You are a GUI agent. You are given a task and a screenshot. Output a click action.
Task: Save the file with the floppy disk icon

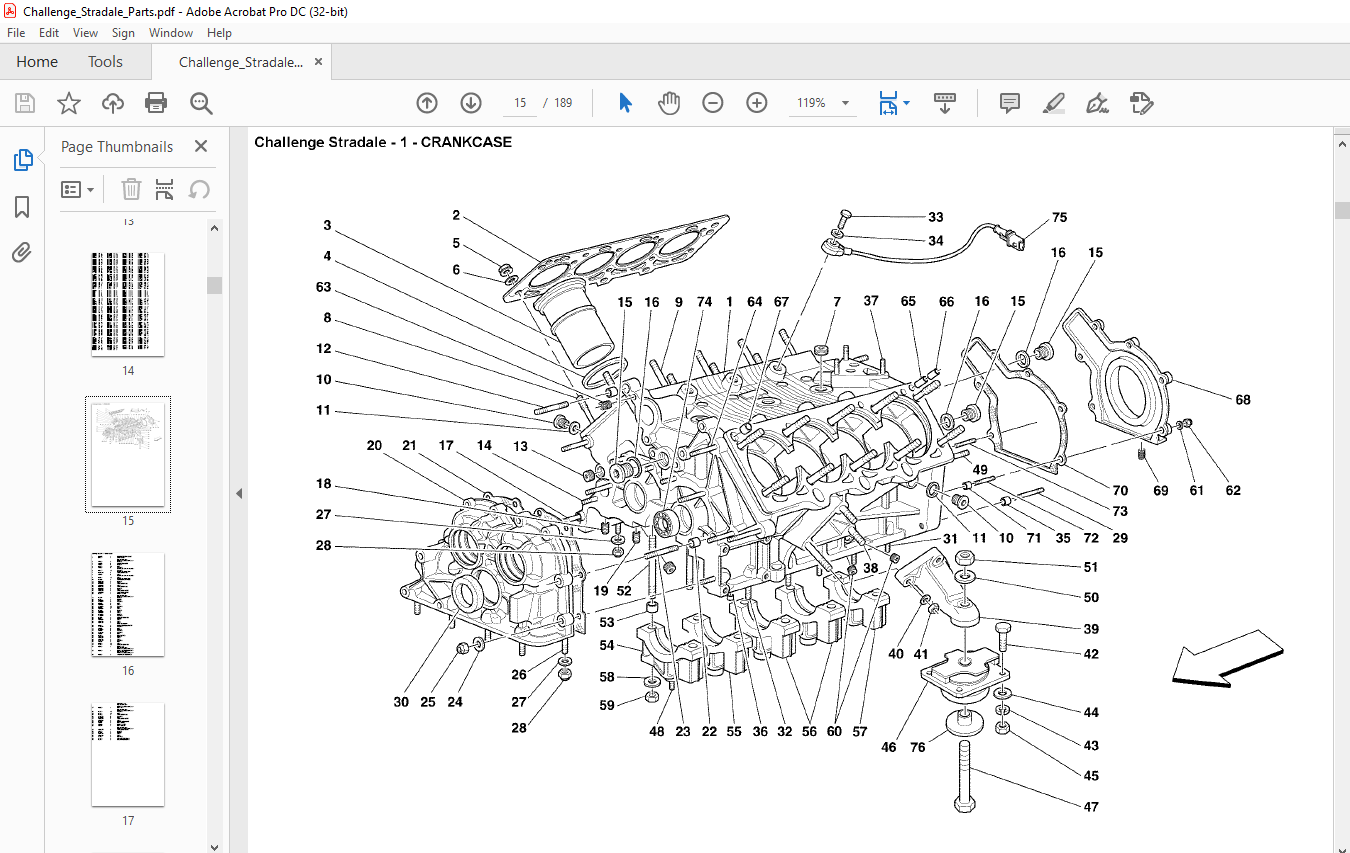tap(25, 103)
